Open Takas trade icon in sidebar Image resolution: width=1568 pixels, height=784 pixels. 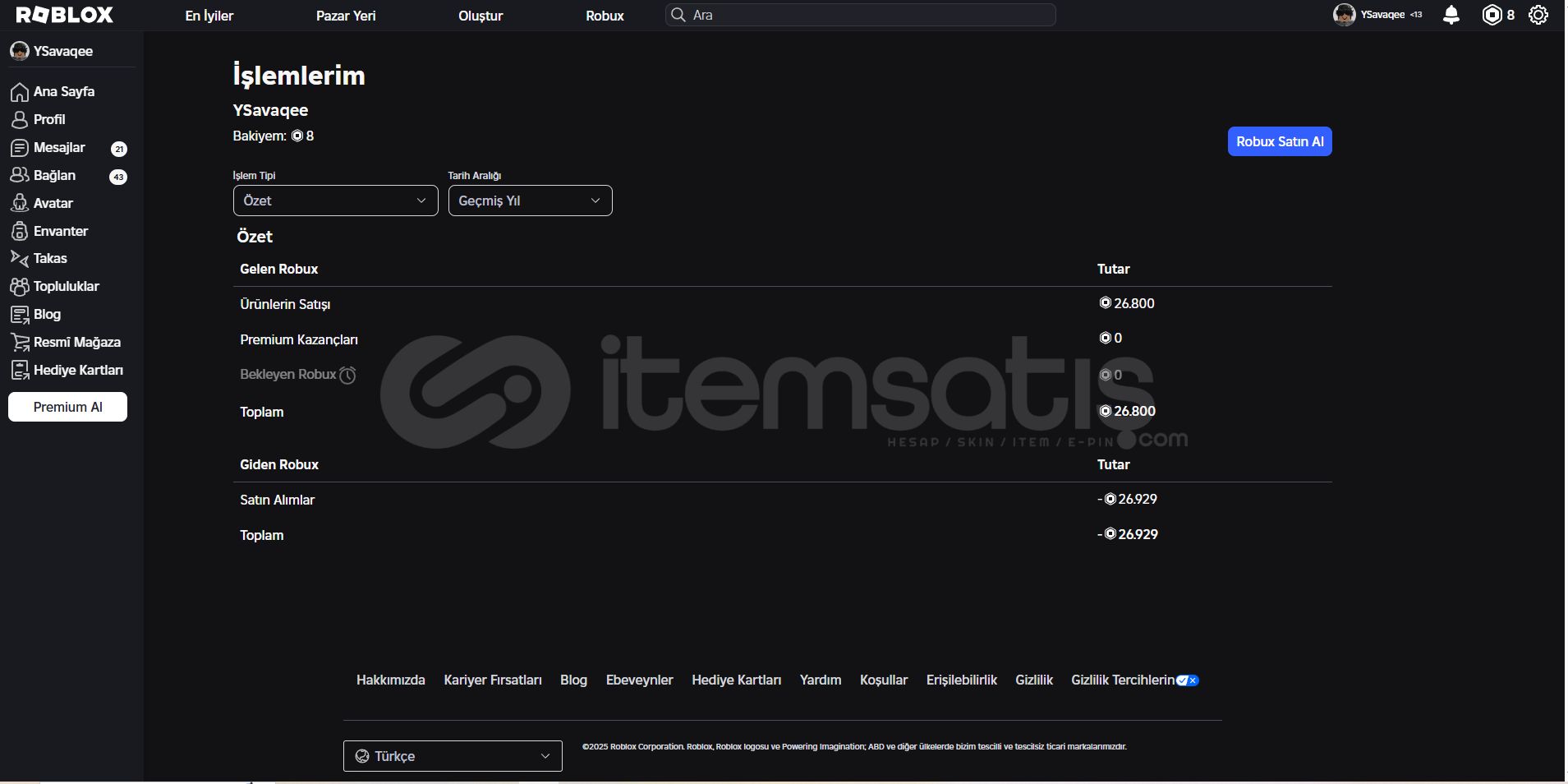tap(20, 258)
